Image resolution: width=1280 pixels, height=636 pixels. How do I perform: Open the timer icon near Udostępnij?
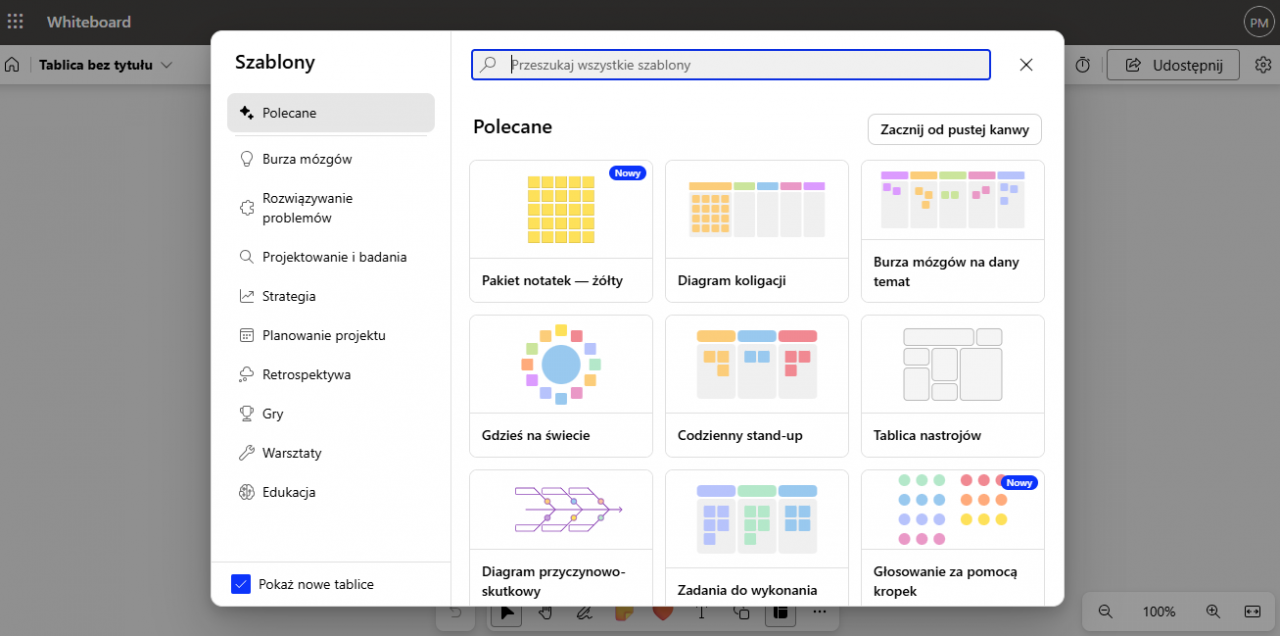(1083, 65)
